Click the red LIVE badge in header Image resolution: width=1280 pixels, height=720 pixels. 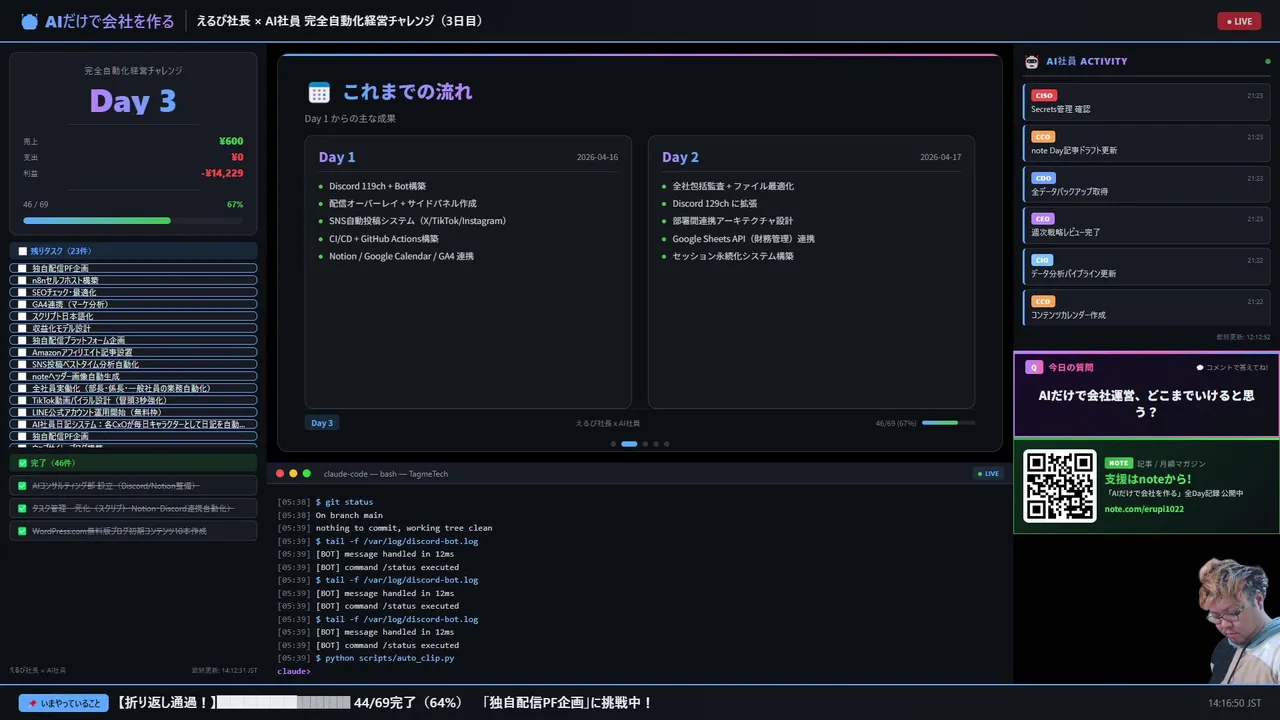(1239, 21)
